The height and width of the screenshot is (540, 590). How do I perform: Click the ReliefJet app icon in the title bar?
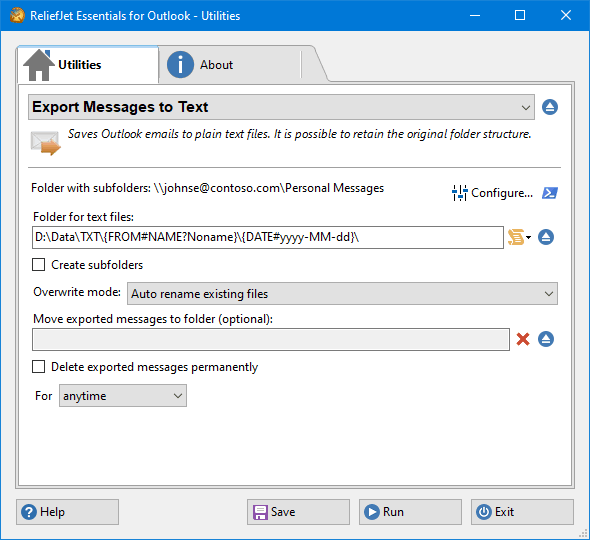[17, 15]
